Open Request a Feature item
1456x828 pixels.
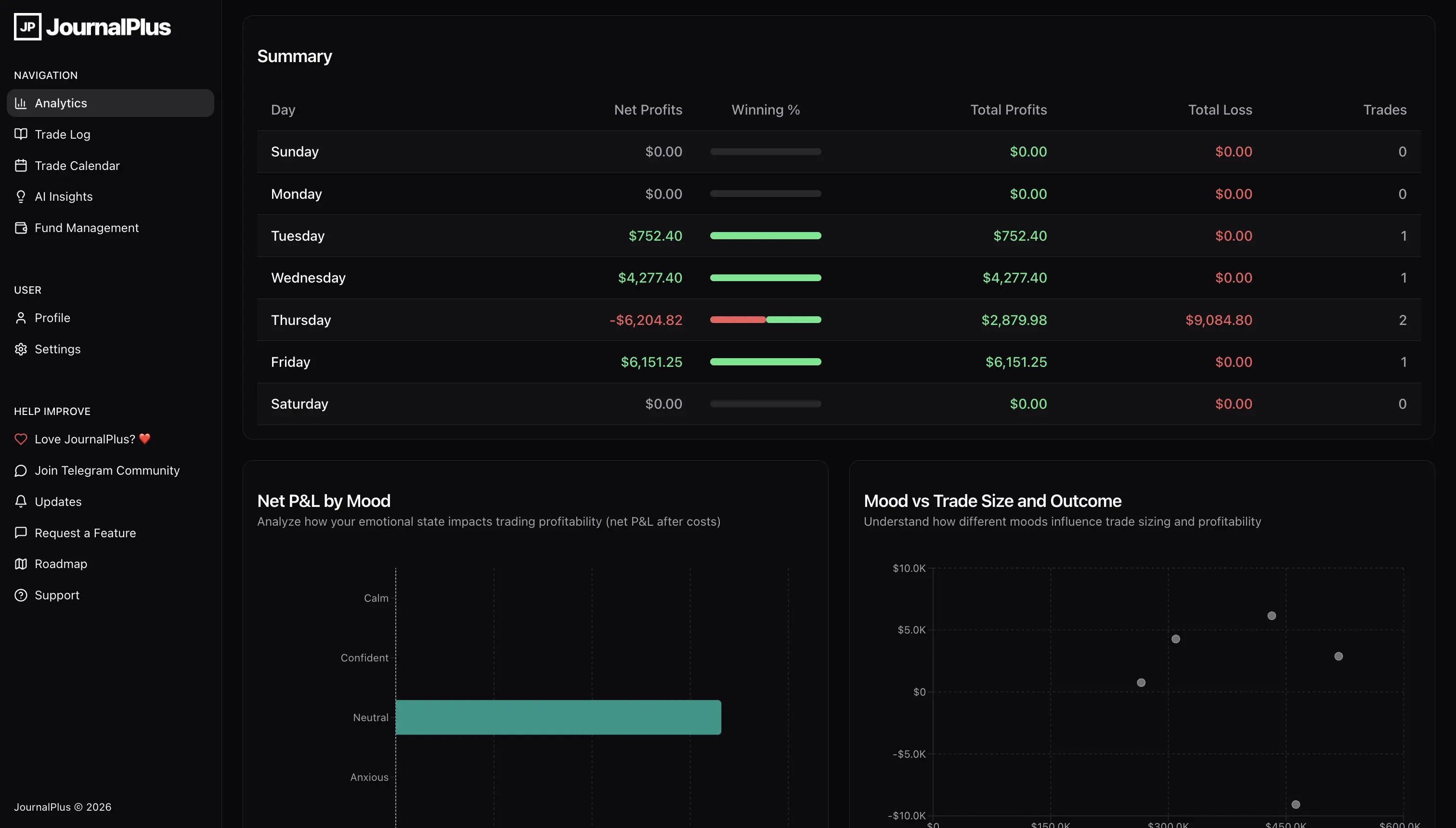(85, 533)
